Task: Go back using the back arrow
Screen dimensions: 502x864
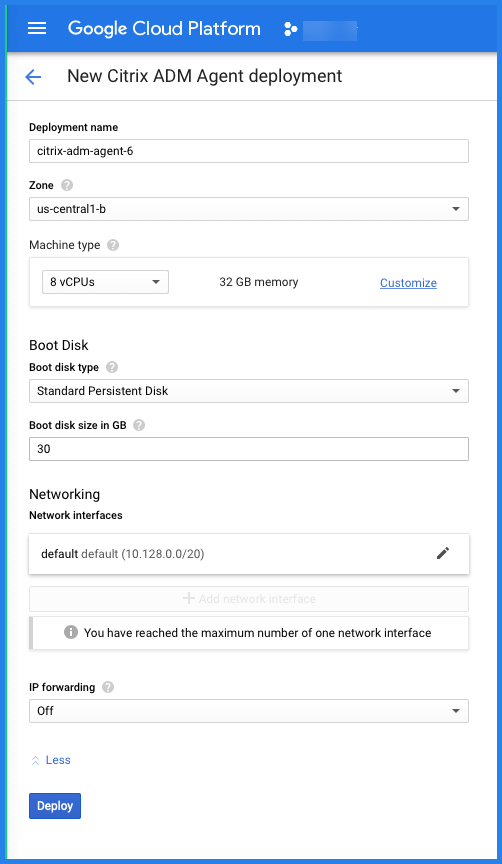Action: pos(34,77)
